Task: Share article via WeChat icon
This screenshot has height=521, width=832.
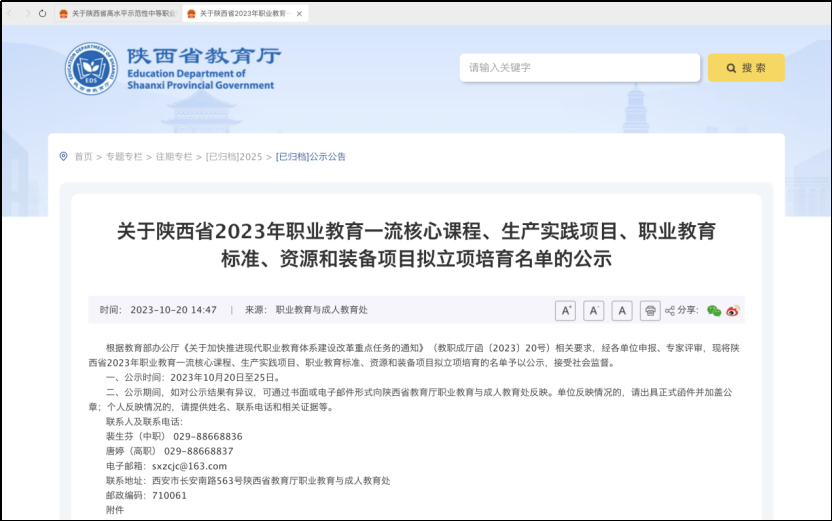Action: (714, 311)
